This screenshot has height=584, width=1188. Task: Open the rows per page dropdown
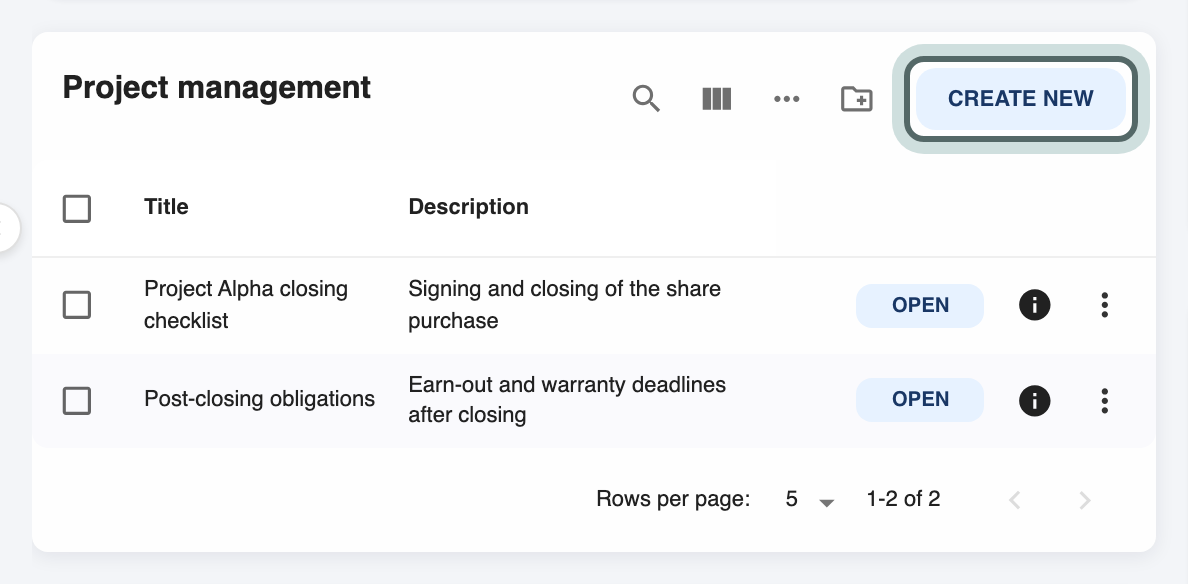pos(810,499)
